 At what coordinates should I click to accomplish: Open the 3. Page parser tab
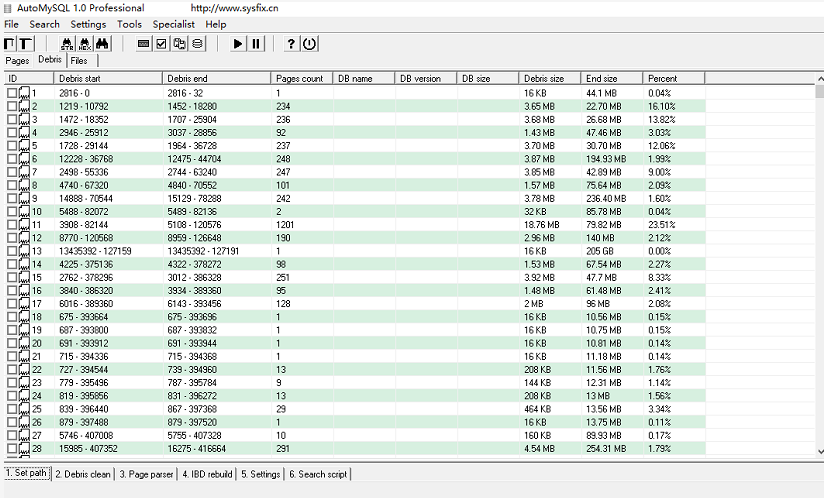[x=146, y=474]
